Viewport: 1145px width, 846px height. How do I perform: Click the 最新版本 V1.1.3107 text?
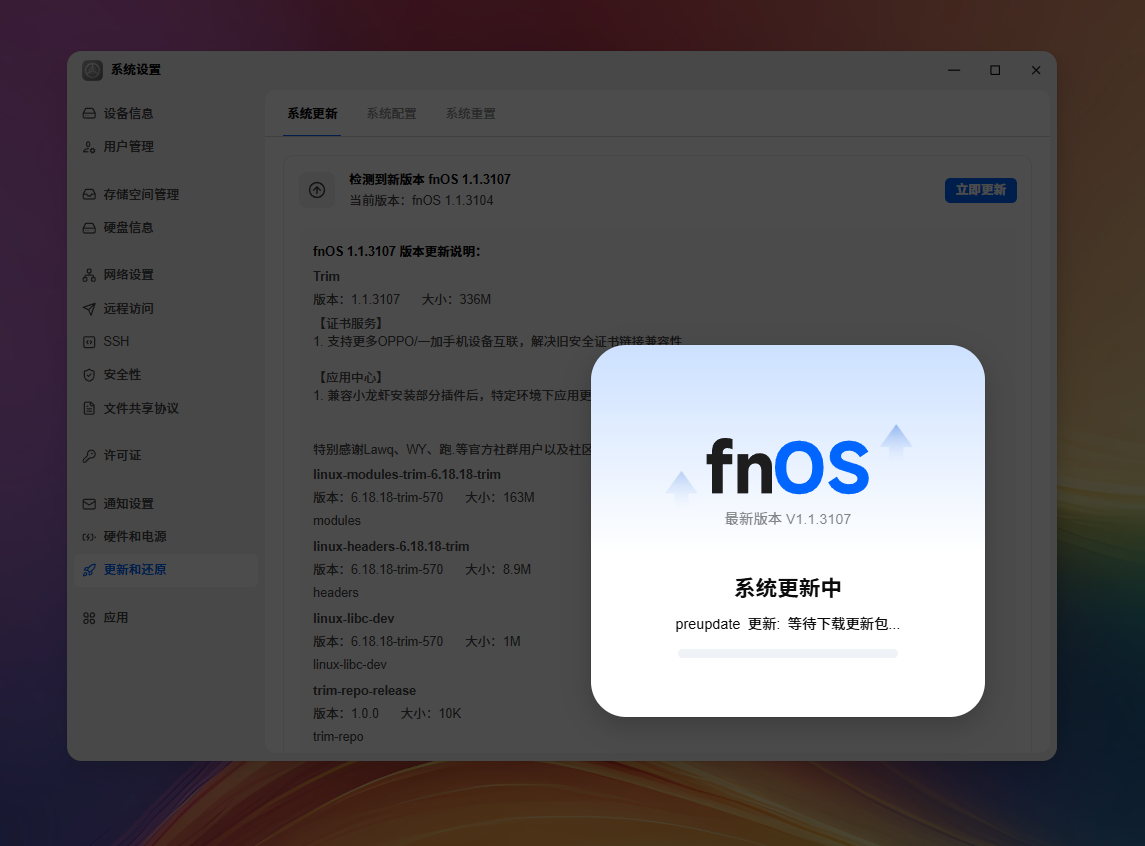click(787, 519)
